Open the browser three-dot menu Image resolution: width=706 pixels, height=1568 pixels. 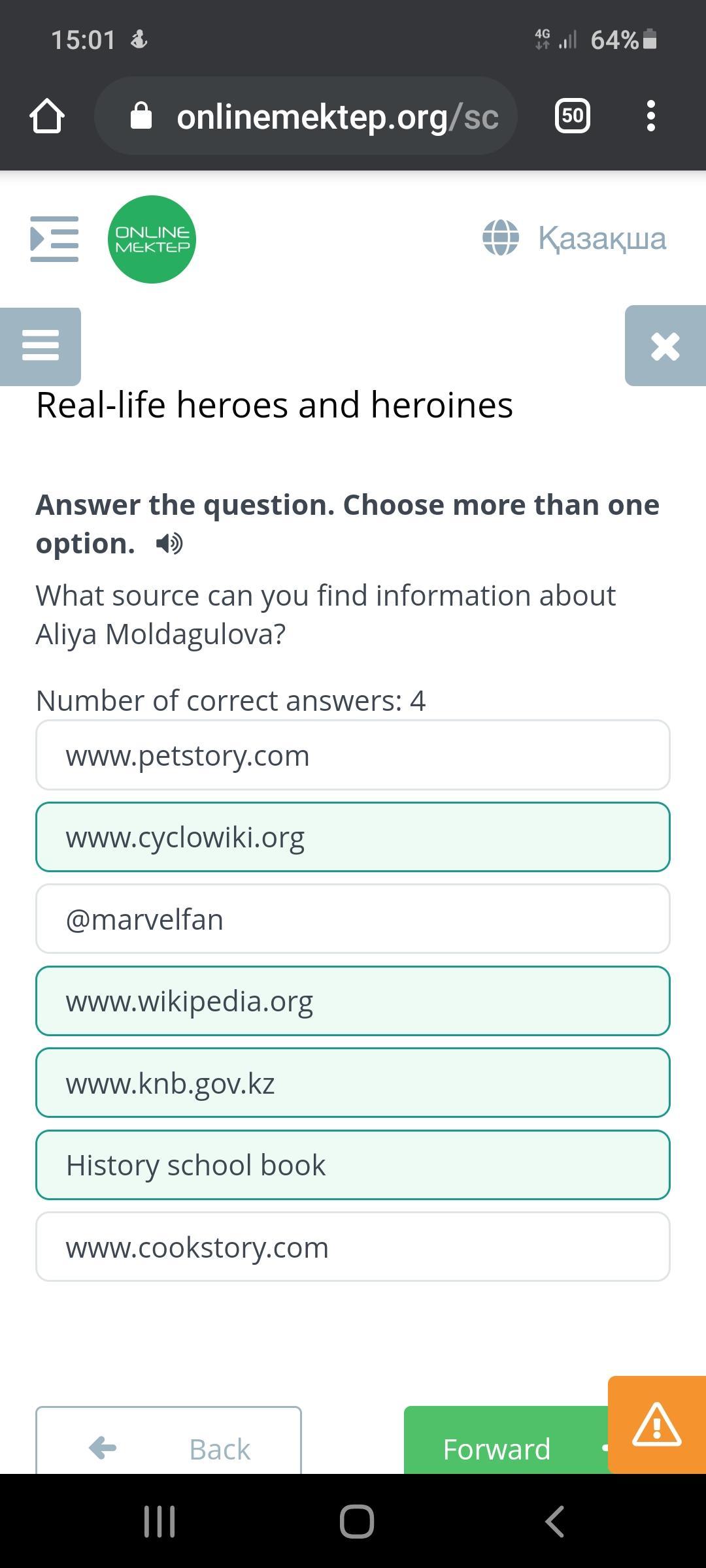[650, 116]
